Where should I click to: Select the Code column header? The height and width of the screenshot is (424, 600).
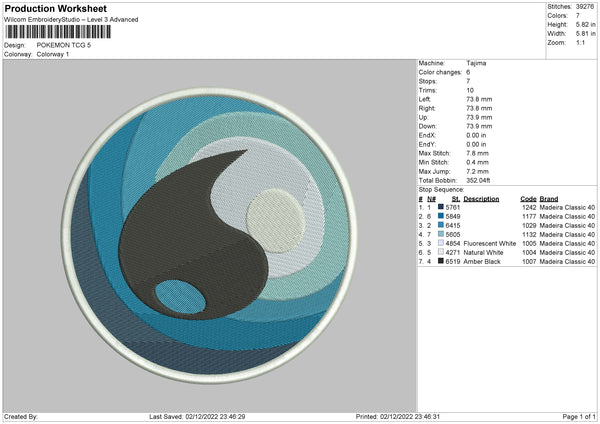(x=528, y=199)
